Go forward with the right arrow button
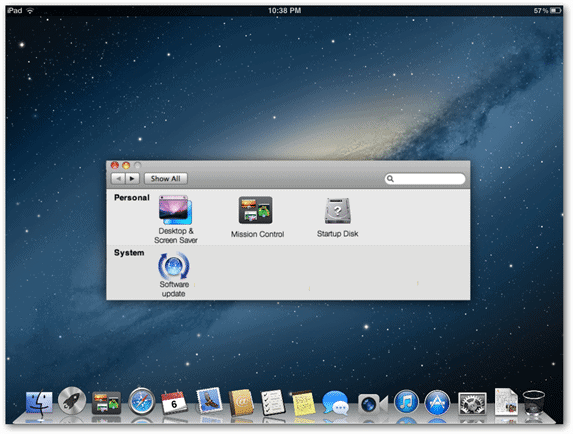573x434 pixels. click(132, 179)
